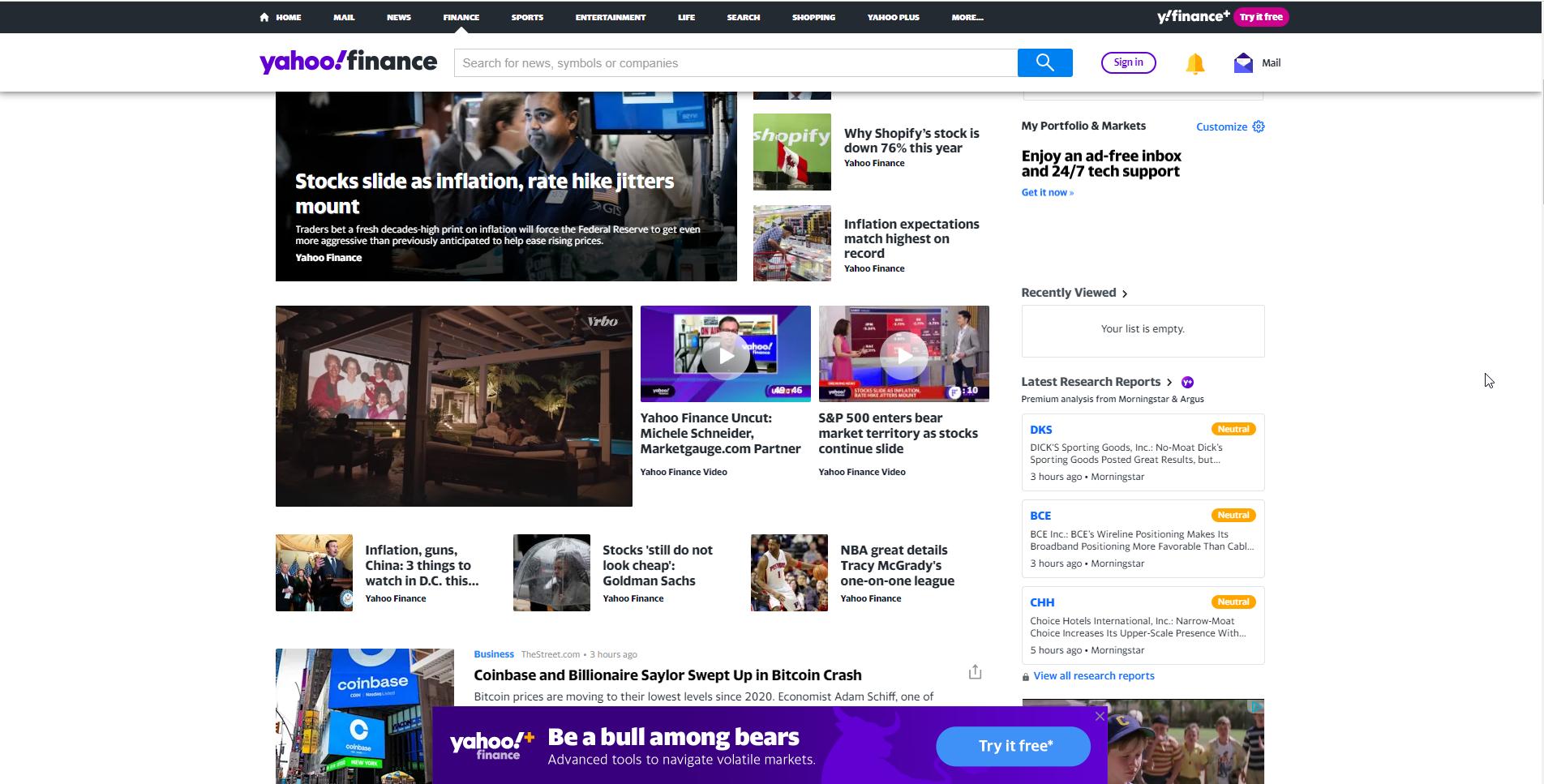The height and width of the screenshot is (784, 1544).
Task: Open NBA great details Tracy McGrady article
Action: click(x=897, y=565)
